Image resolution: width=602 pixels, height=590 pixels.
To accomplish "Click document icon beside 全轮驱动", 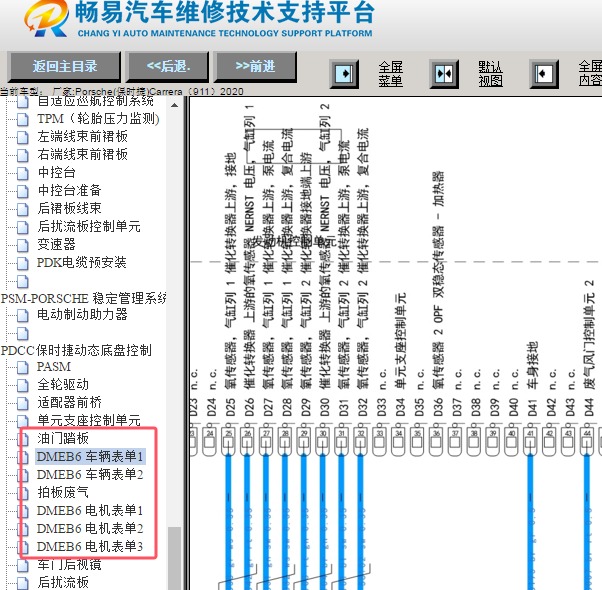I will click(x=23, y=385).
